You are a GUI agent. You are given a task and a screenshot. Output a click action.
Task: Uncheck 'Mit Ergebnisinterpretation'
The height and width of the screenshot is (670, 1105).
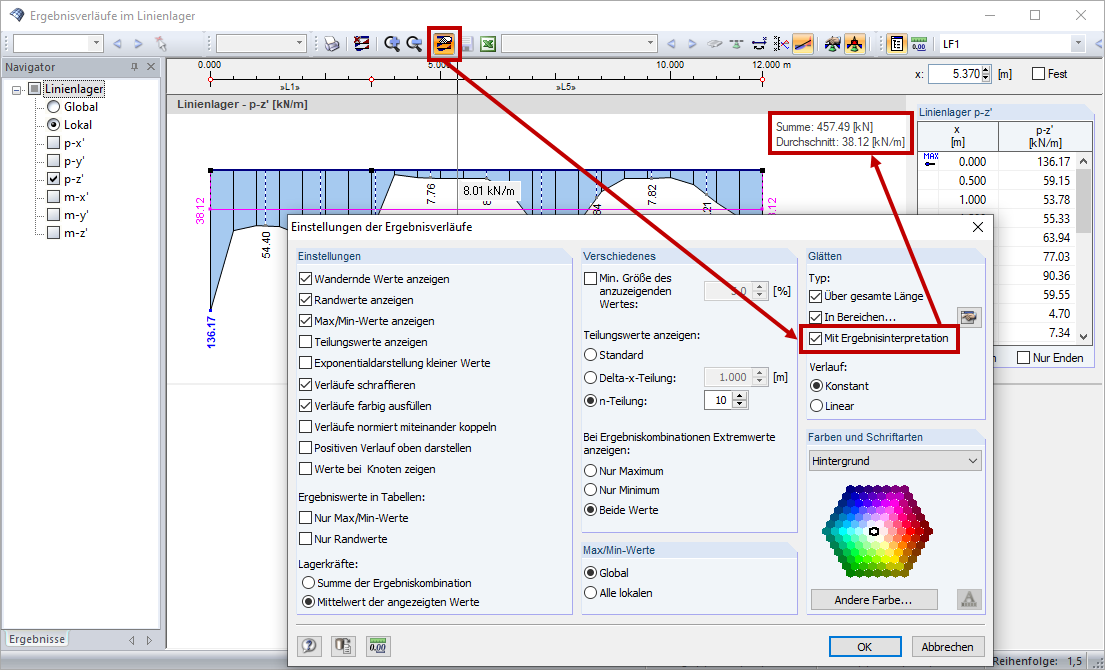[815, 338]
